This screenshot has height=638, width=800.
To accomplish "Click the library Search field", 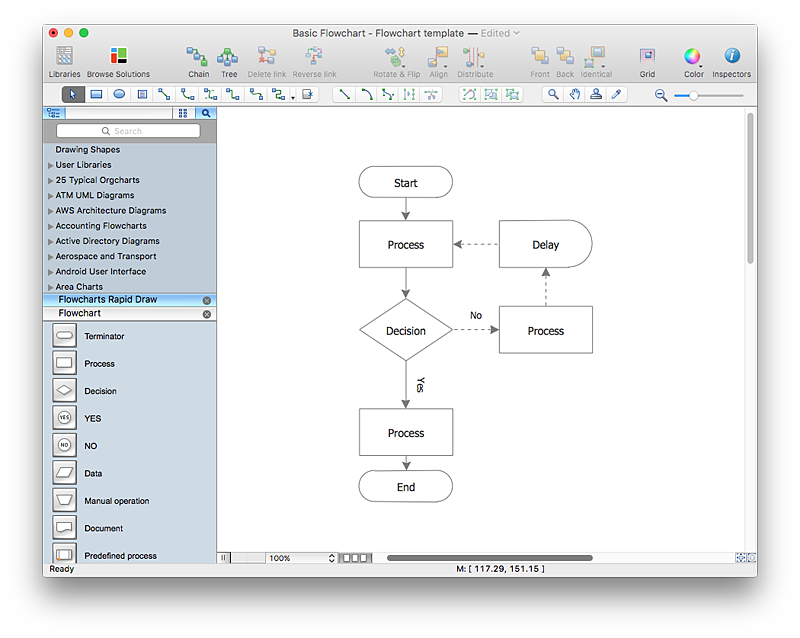I will pos(128,131).
